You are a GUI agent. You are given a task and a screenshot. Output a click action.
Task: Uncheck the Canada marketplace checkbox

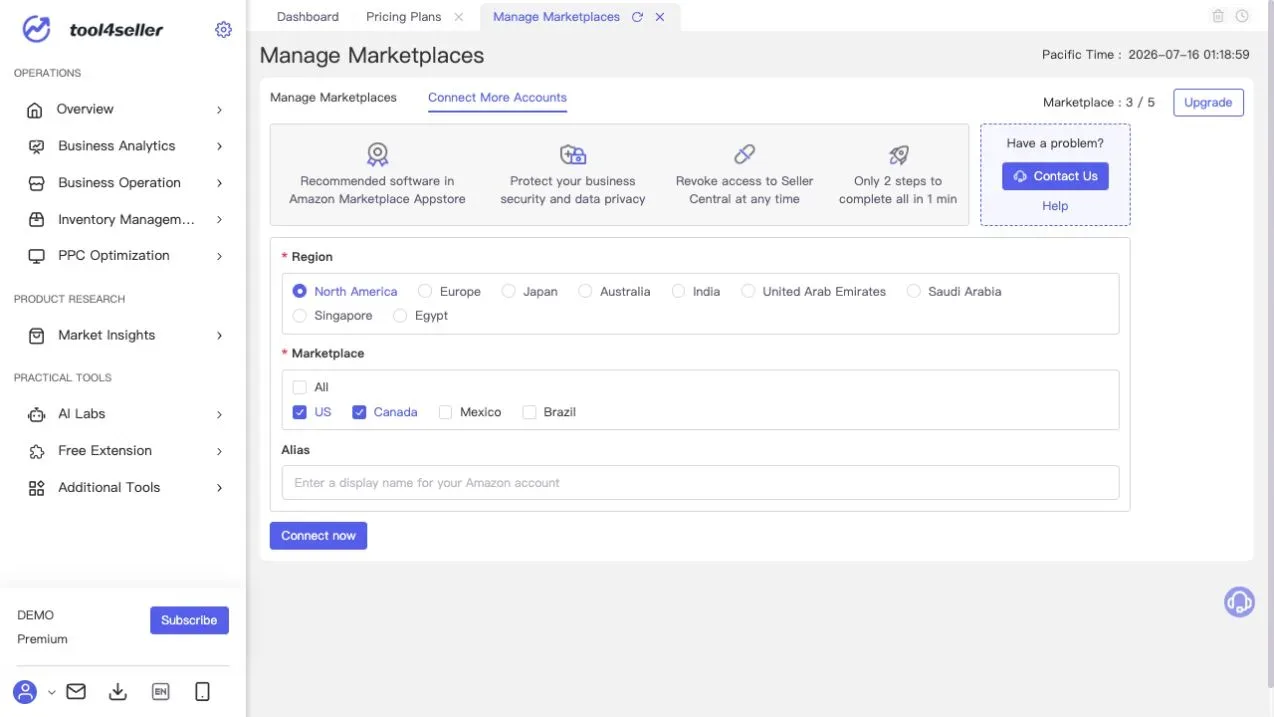coord(359,412)
